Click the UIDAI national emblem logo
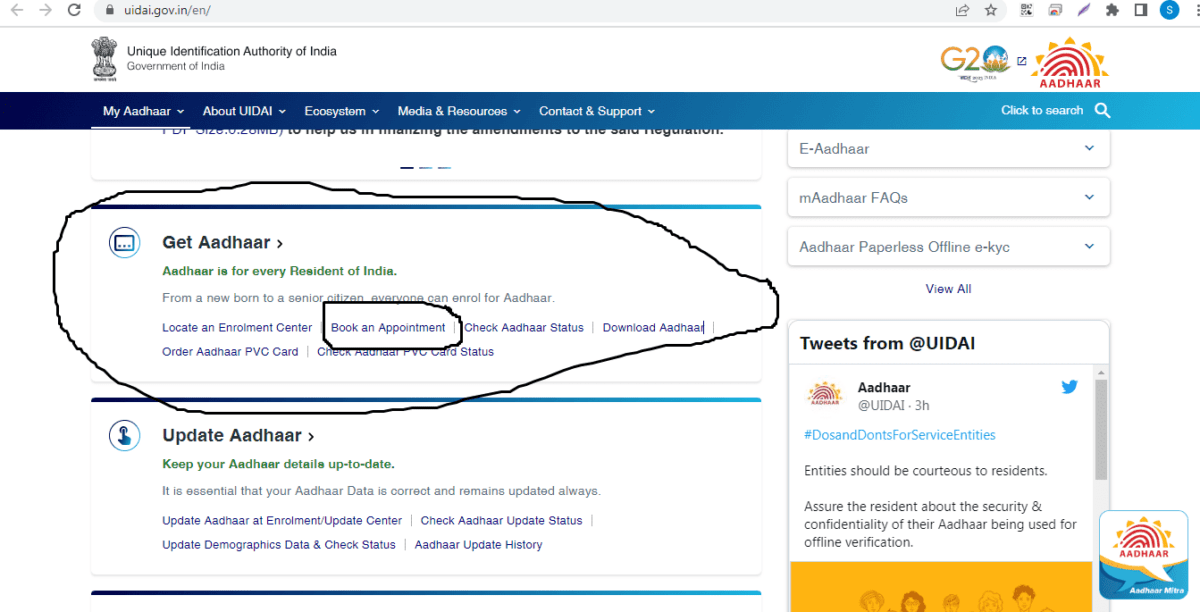The width and height of the screenshot is (1200, 612). pos(103,58)
